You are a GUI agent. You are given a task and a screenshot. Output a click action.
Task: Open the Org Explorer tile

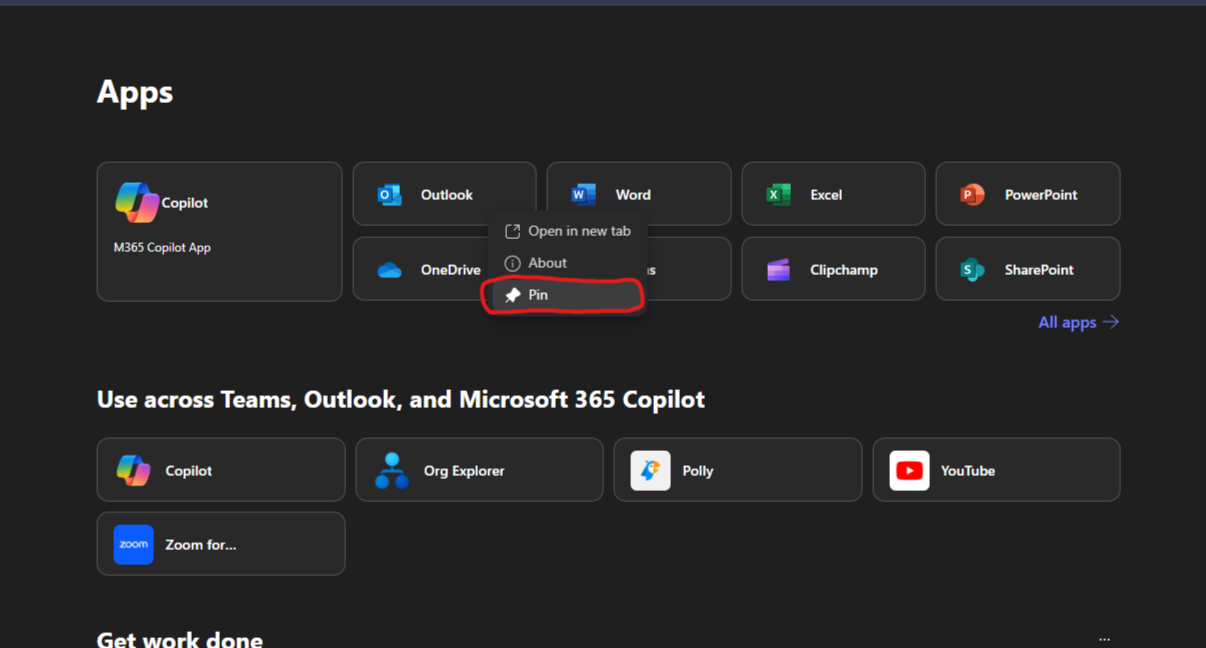479,470
